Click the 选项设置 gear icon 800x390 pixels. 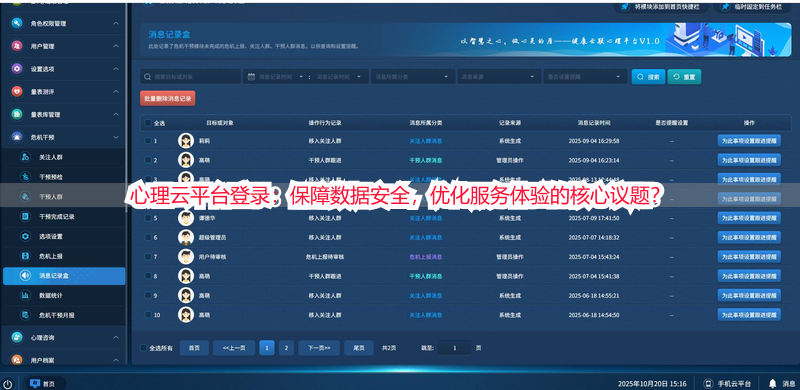point(25,236)
